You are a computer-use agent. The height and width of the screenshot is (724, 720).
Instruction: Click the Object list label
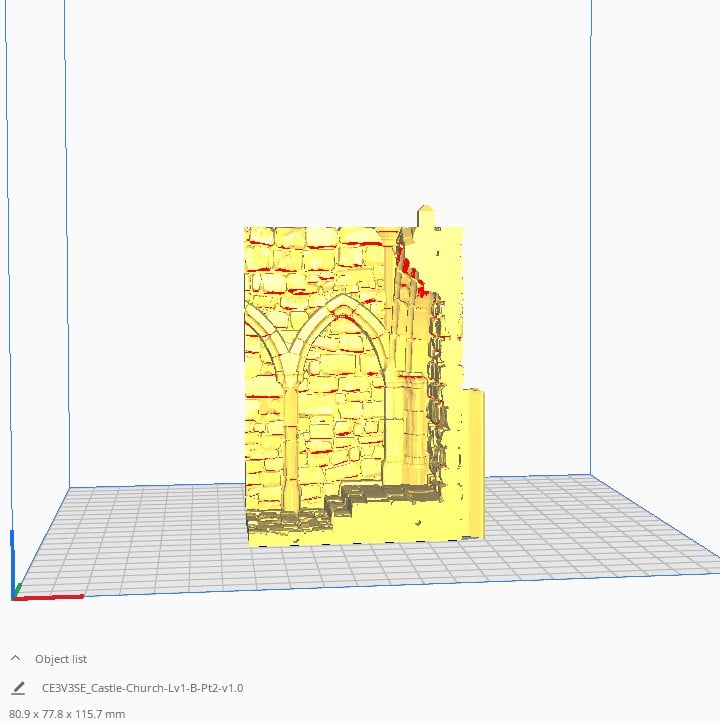tap(61, 659)
